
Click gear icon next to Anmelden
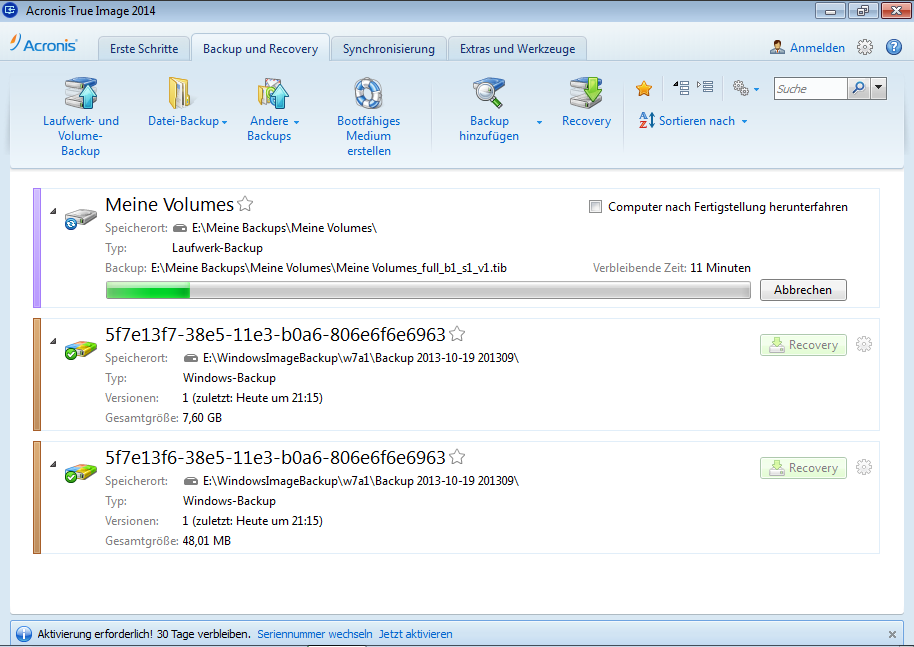click(865, 48)
